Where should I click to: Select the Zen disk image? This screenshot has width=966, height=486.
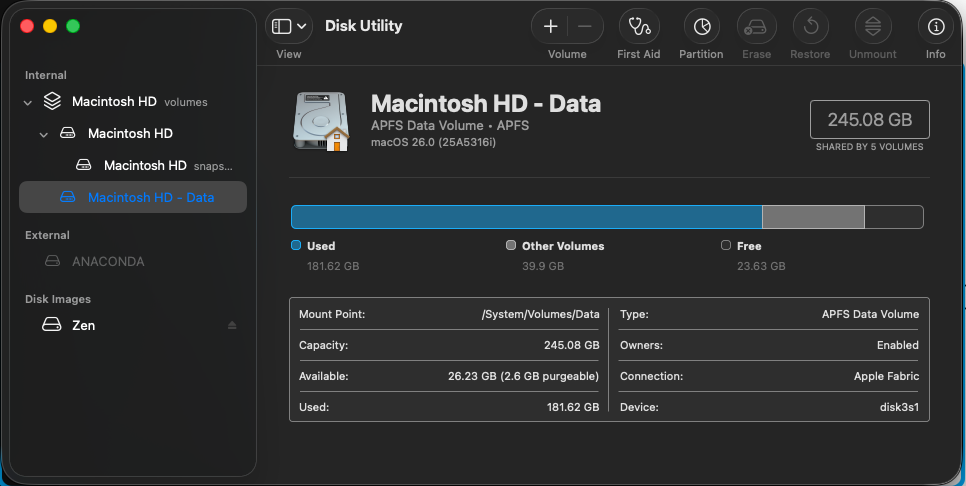[x=83, y=325]
